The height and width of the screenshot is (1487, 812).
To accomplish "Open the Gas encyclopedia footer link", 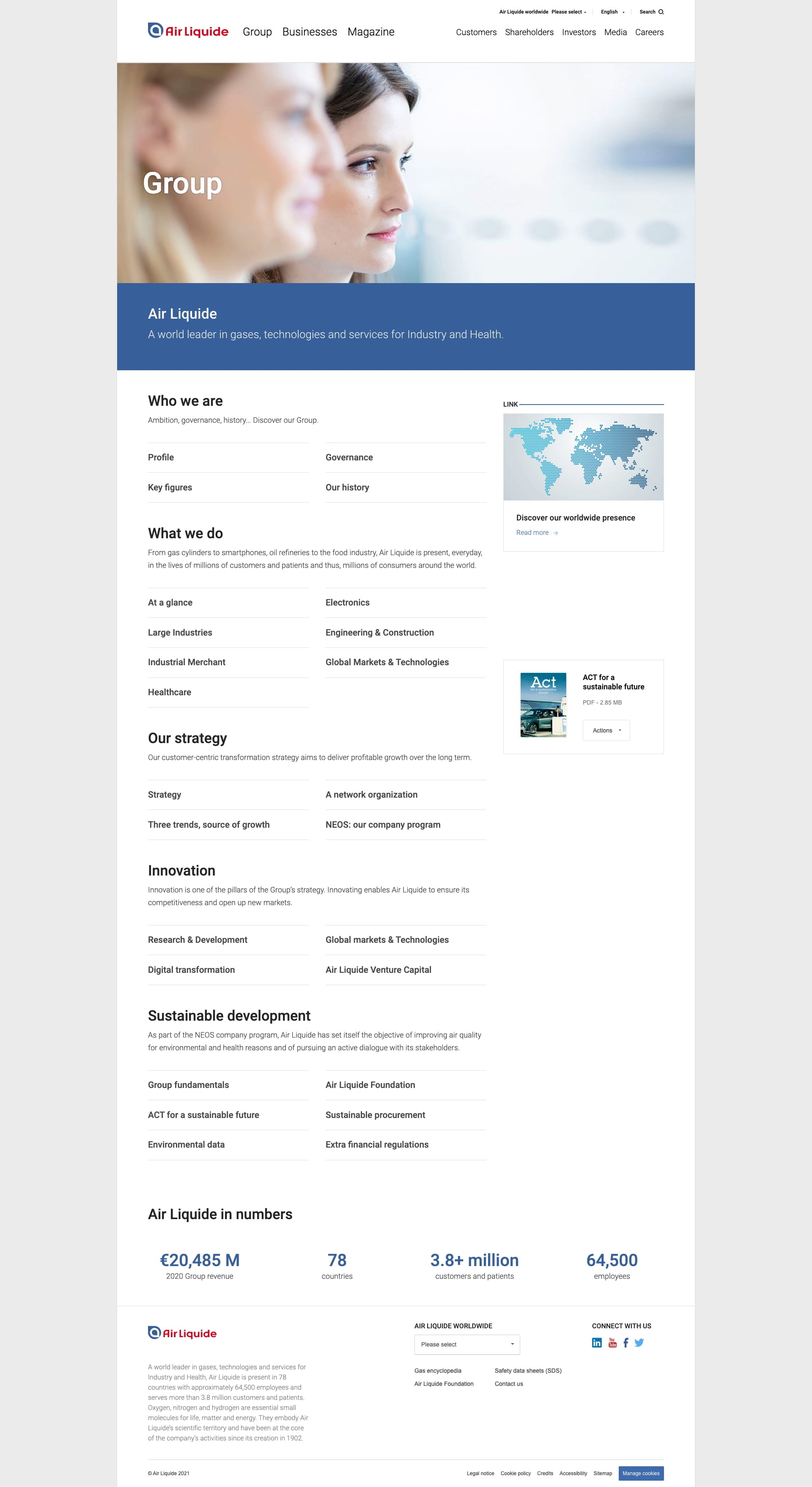I will pyautogui.click(x=437, y=1370).
